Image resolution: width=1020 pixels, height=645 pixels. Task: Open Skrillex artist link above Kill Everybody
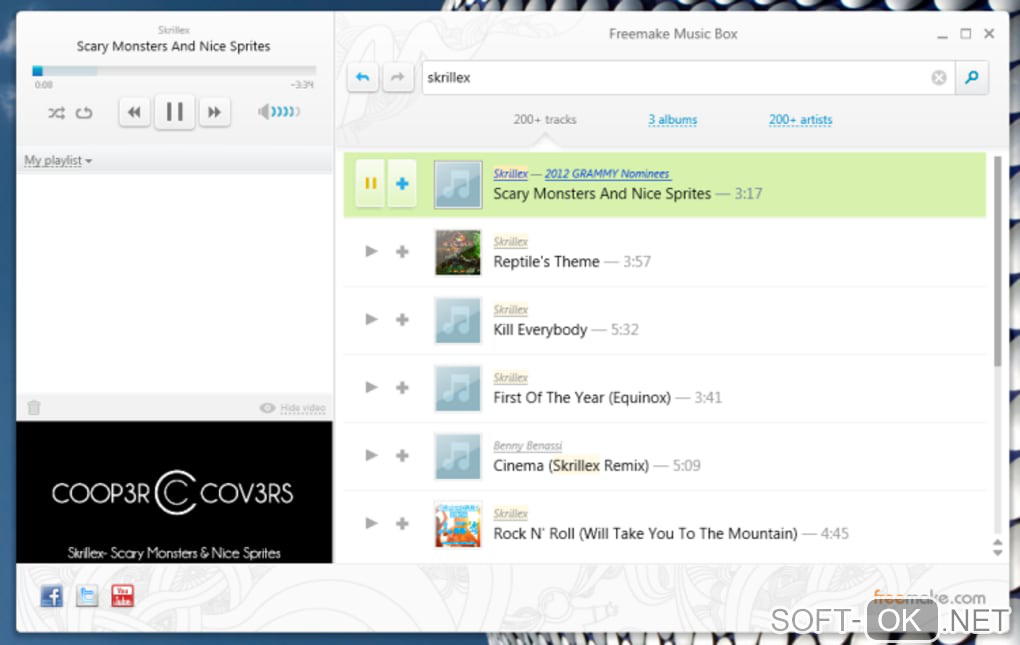click(511, 309)
